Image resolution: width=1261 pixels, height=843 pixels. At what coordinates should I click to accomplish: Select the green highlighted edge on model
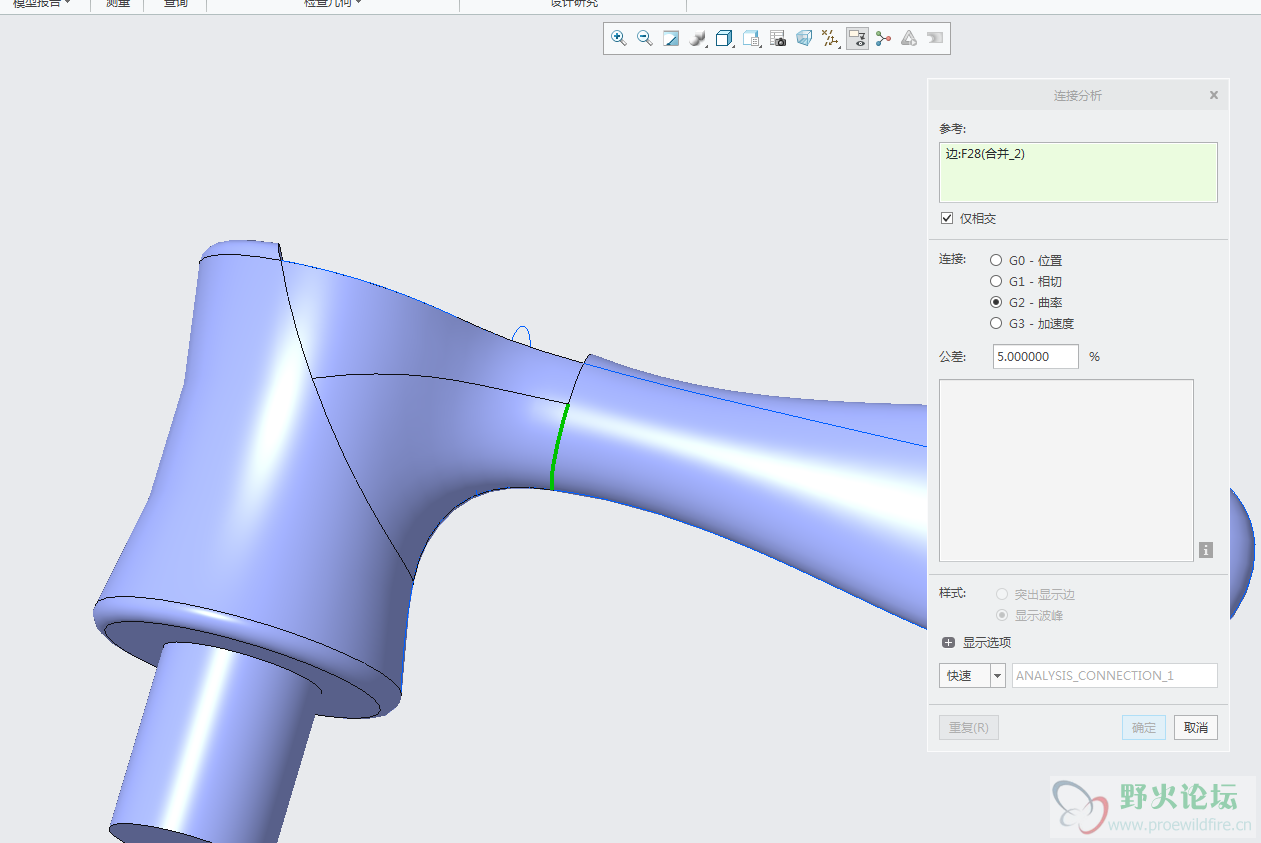[x=558, y=446]
